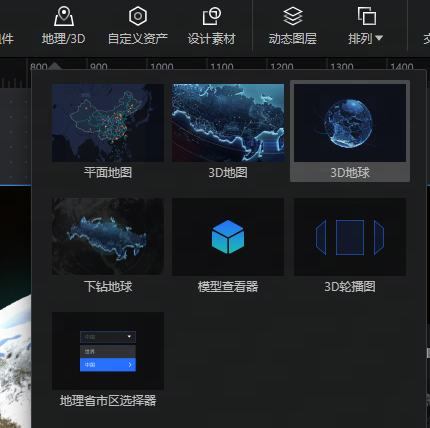The width and height of the screenshot is (430, 428).
Task: Select the 3D地图 component thumbnail
Action: coord(228,123)
